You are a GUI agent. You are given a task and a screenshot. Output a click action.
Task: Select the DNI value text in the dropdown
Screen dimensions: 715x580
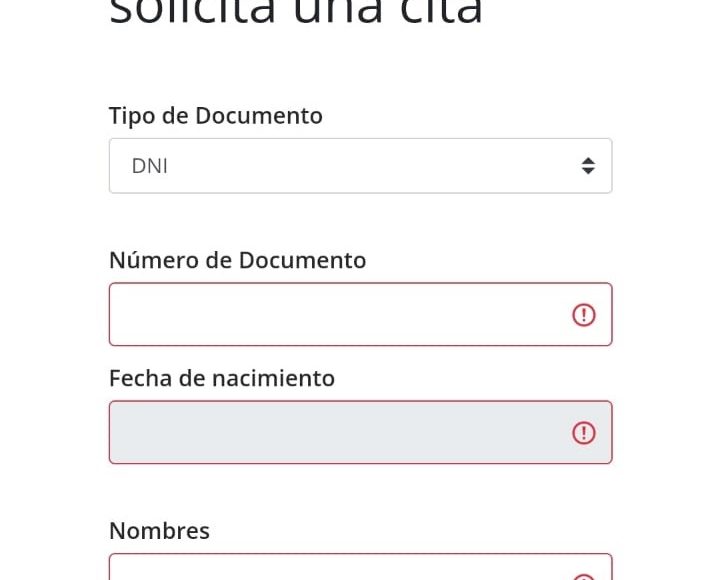coord(150,166)
